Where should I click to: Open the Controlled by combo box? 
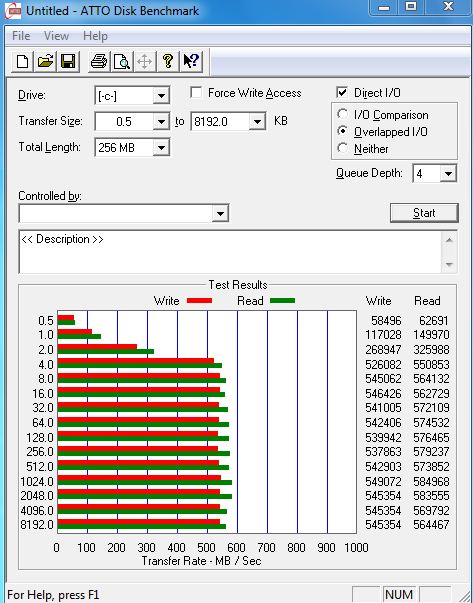click(124, 213)
